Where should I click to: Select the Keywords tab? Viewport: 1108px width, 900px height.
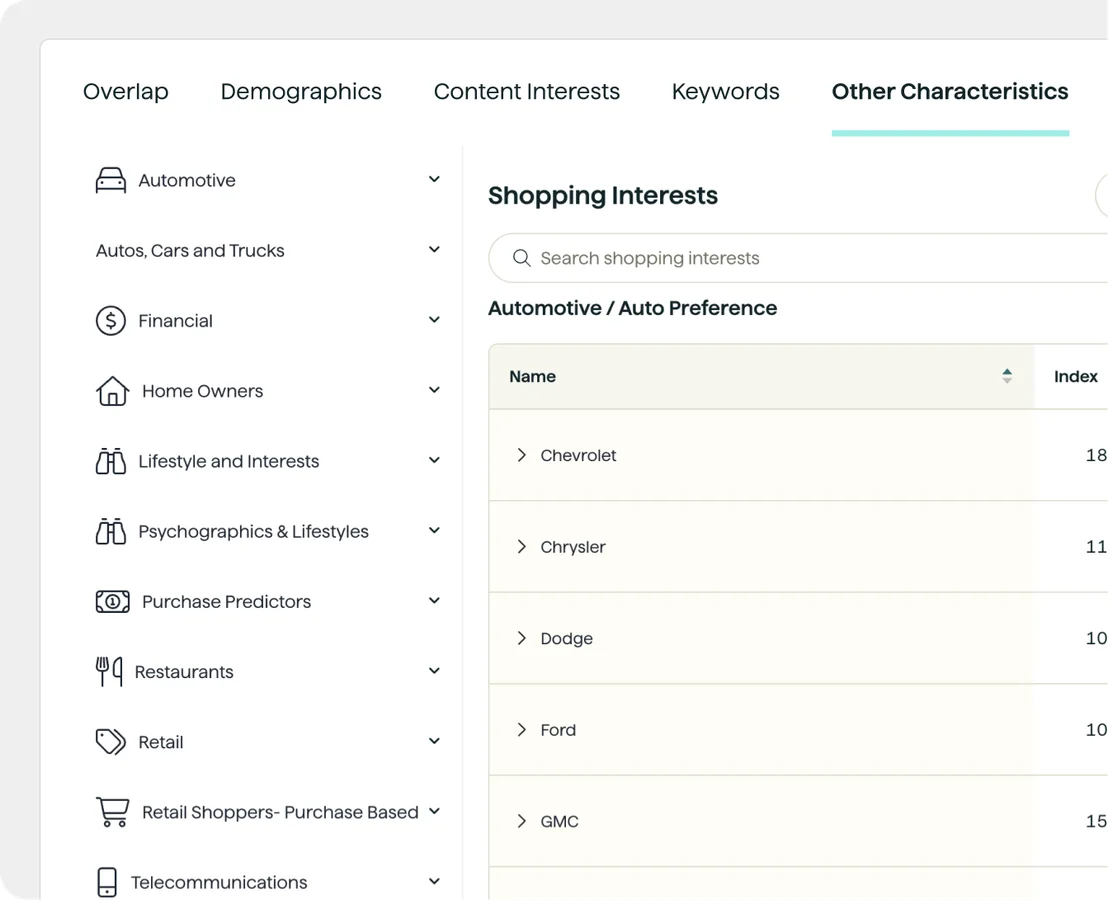[x=725, y=92]
